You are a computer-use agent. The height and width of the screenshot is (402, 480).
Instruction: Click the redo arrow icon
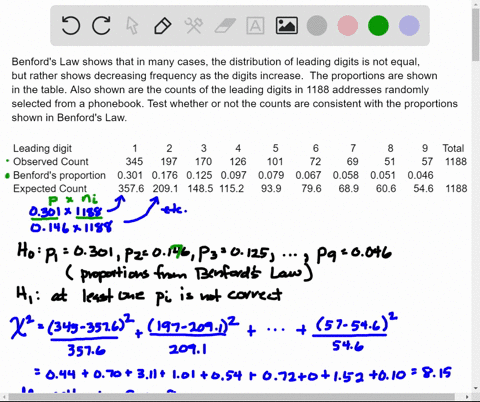point(101,26)
